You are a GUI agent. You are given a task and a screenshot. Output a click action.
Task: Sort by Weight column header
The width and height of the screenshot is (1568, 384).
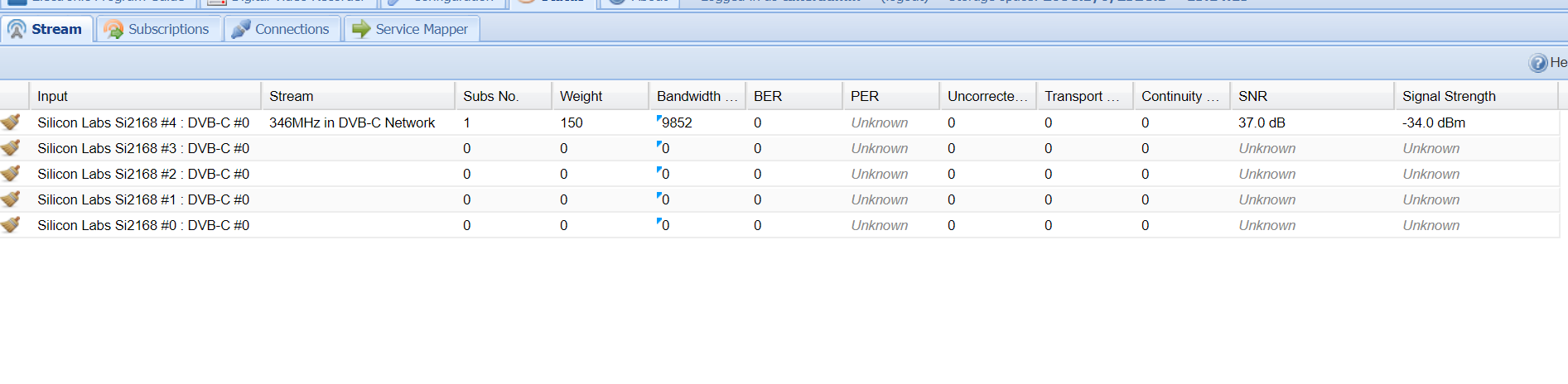point(601,96)
